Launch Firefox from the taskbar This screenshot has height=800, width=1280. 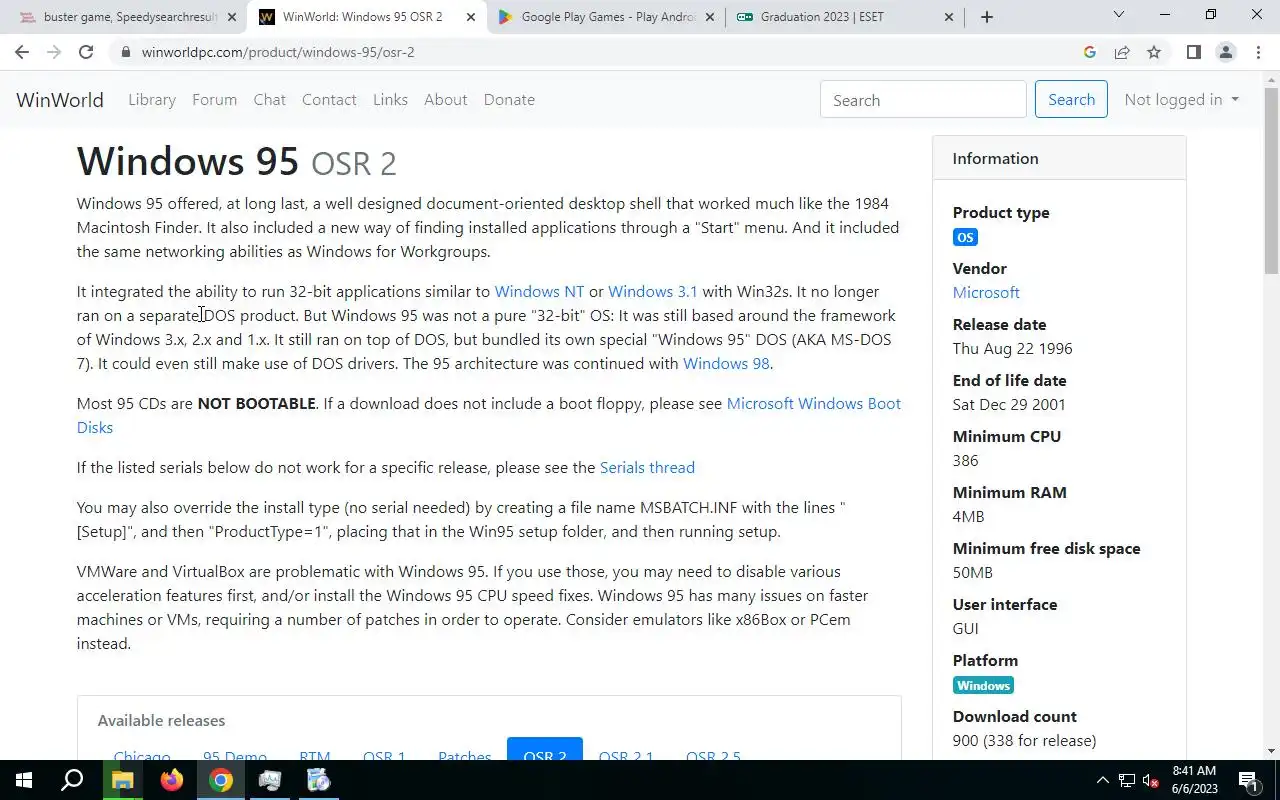pos(171,780)
